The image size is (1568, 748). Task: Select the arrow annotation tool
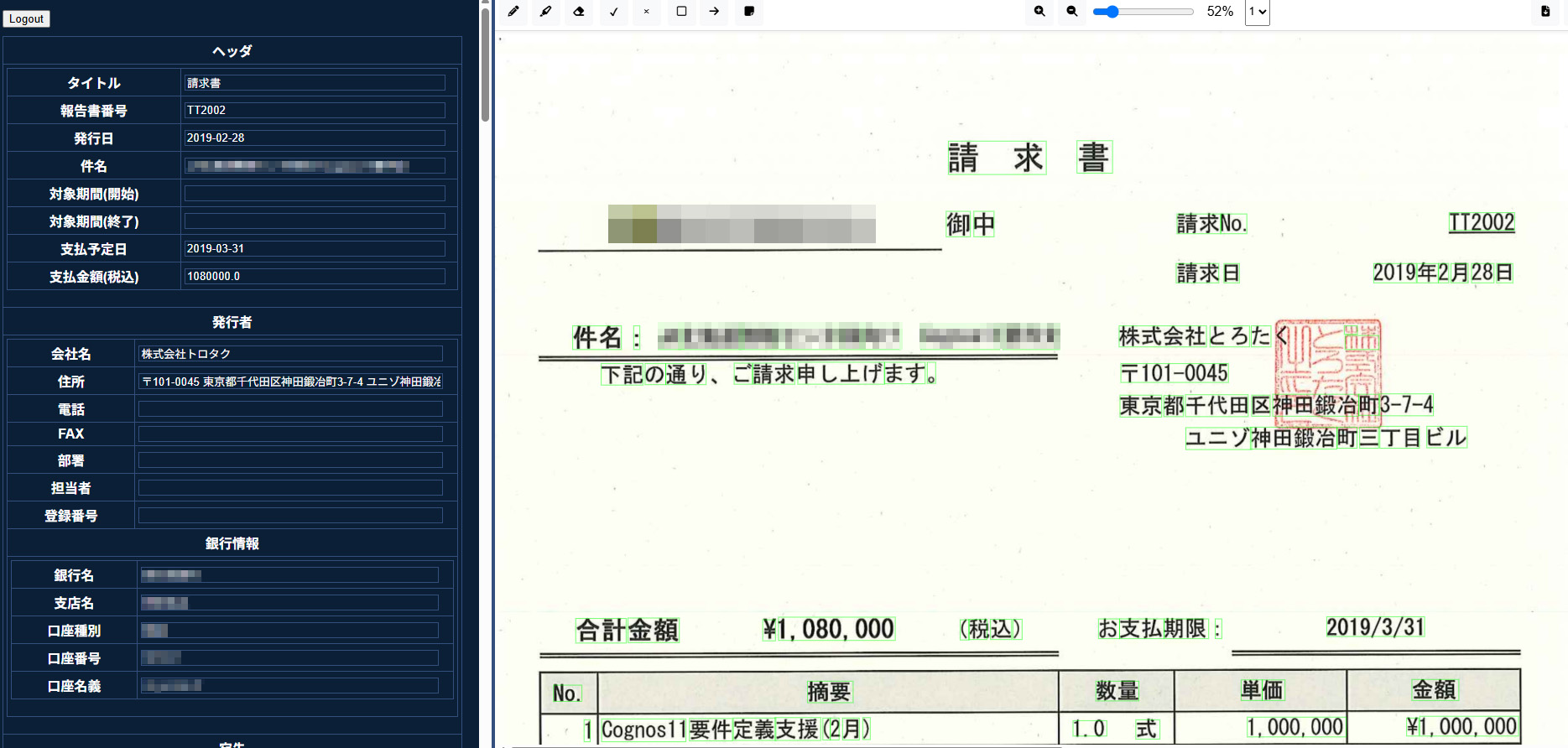tap(714, 12)
